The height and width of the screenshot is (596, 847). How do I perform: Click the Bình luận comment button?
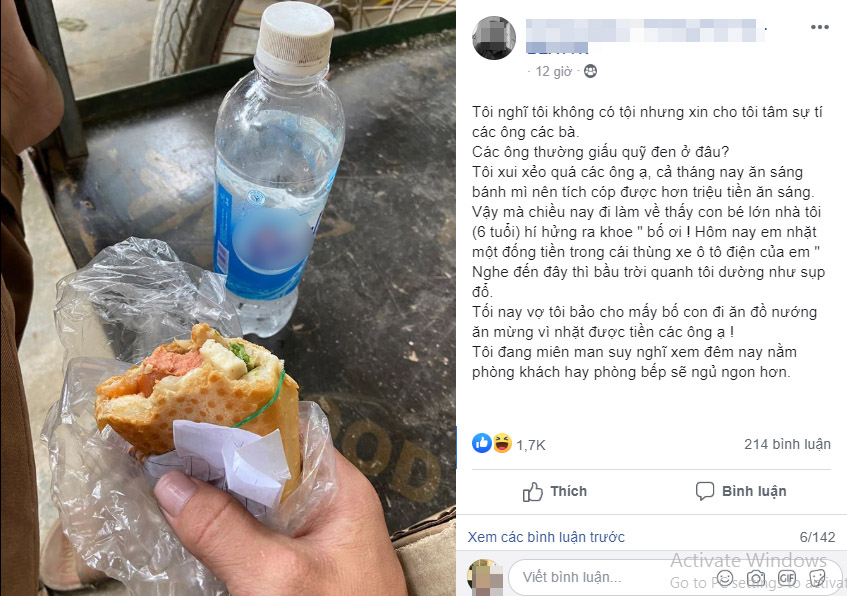coord(741,491)
